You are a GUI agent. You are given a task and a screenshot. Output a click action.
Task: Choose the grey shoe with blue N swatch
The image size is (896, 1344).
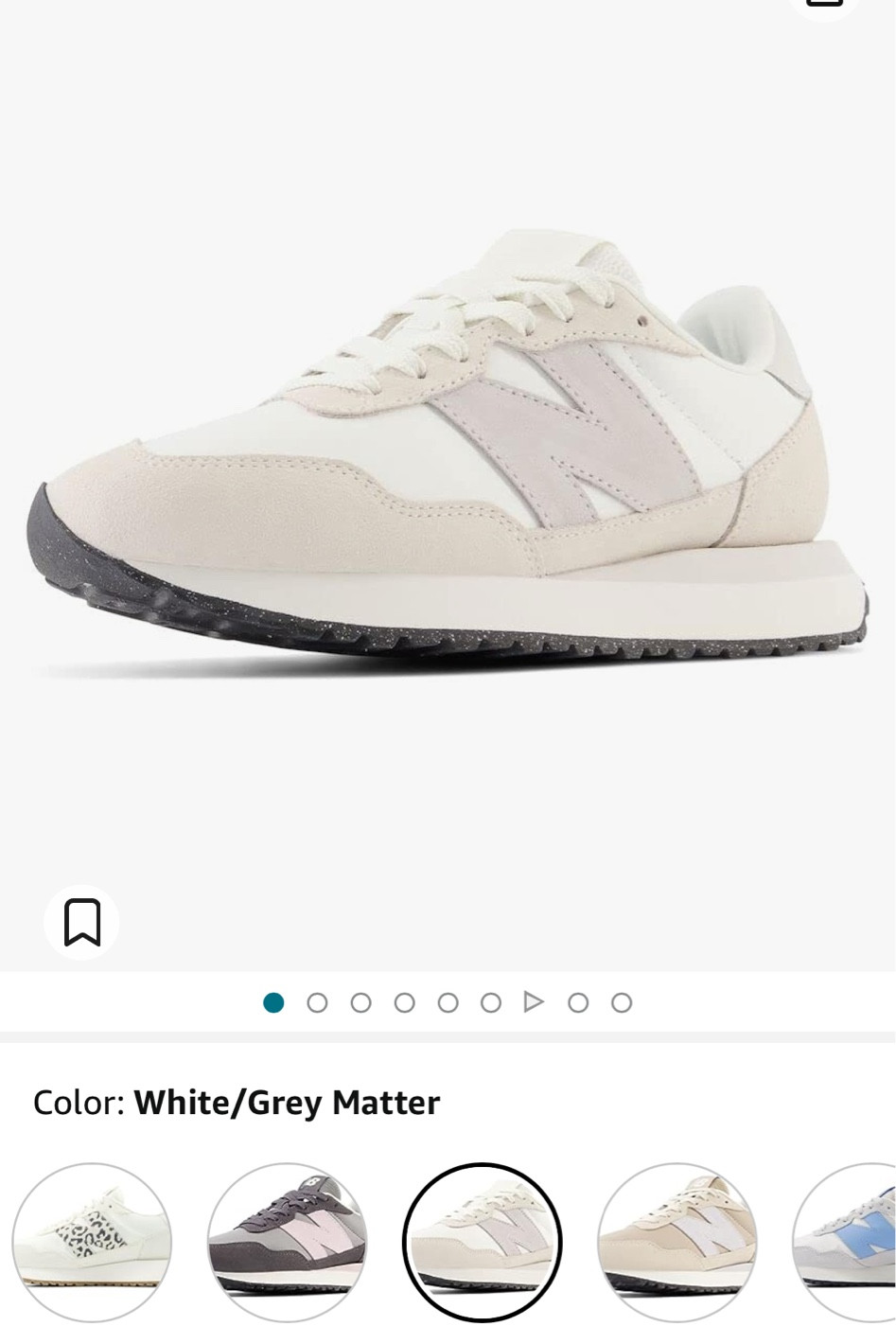click(847, 1242)
